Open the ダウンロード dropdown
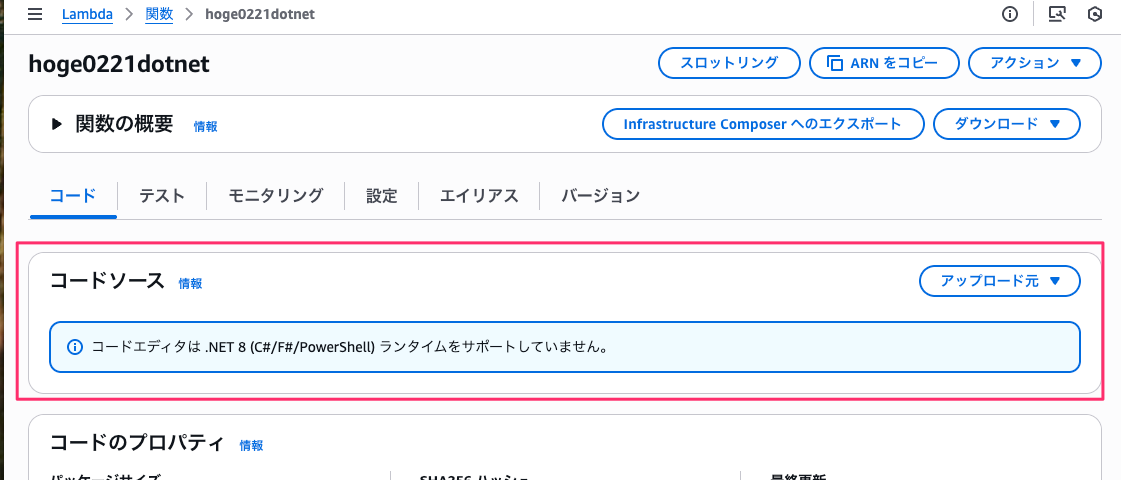Screen dimensions: 1121x480 tap(1007, 124)
